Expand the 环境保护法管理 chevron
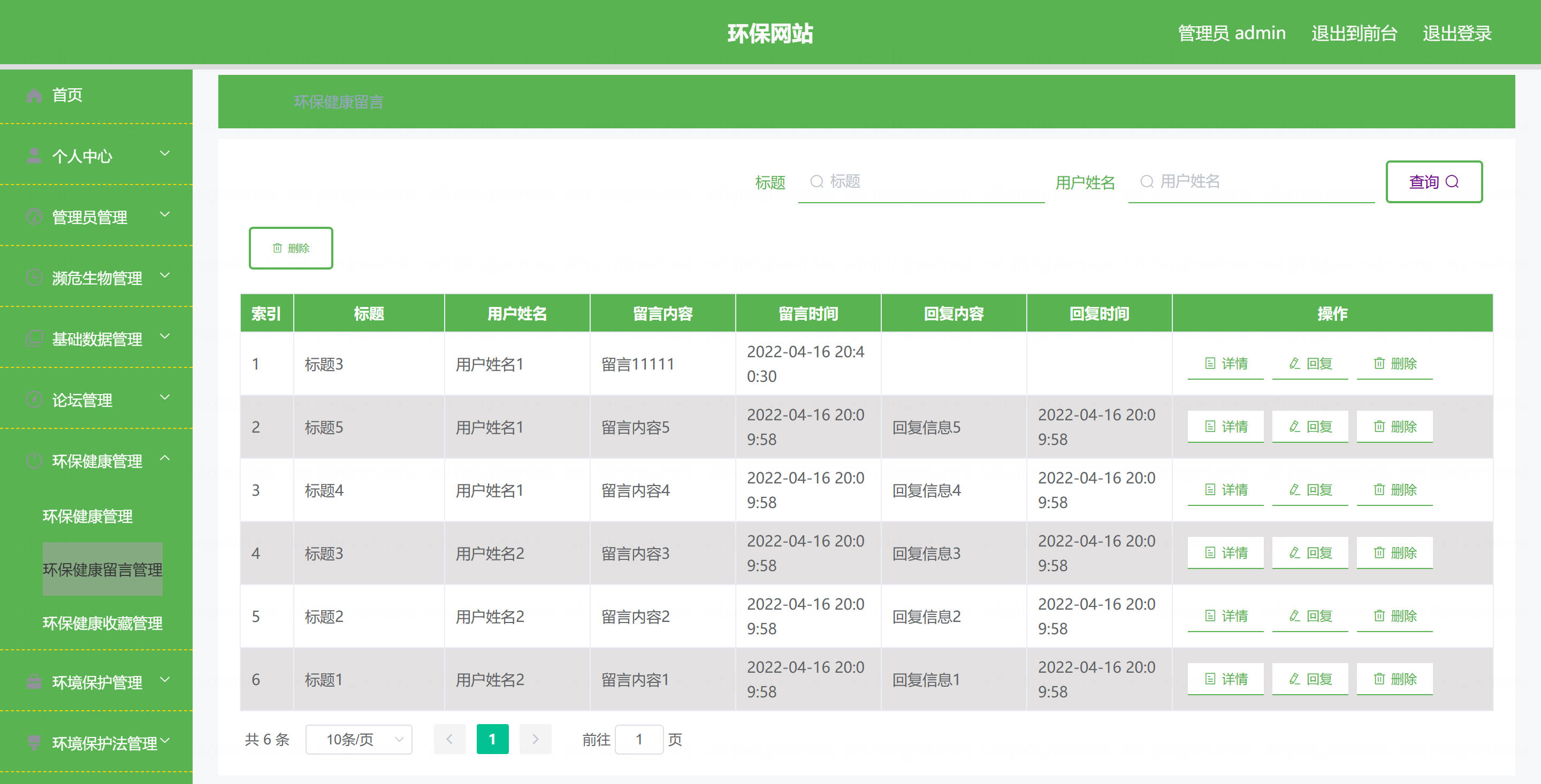 (165, 741)
